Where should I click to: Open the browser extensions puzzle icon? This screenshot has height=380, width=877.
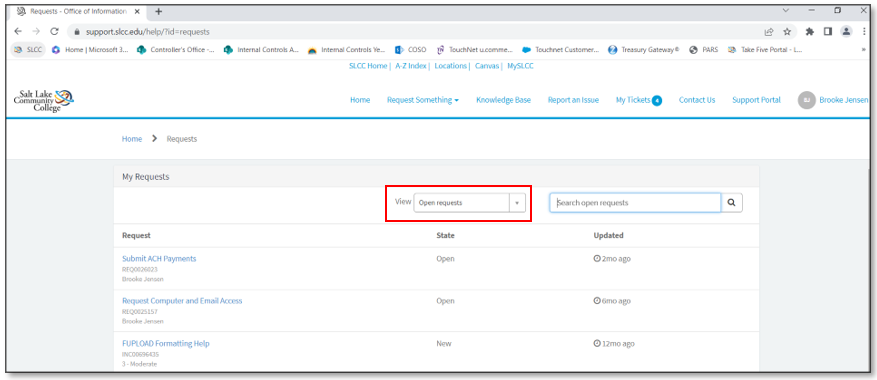tap(809, 32)
